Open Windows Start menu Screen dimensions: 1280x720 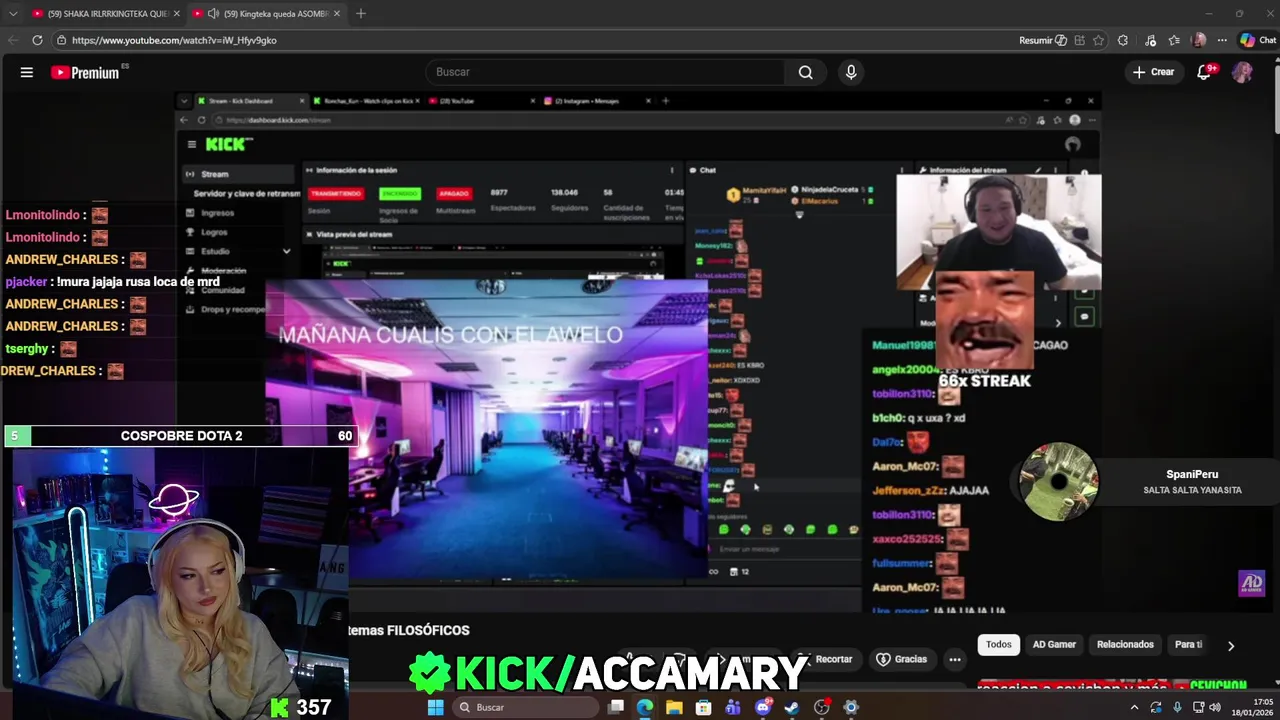[x=435, y=707]
